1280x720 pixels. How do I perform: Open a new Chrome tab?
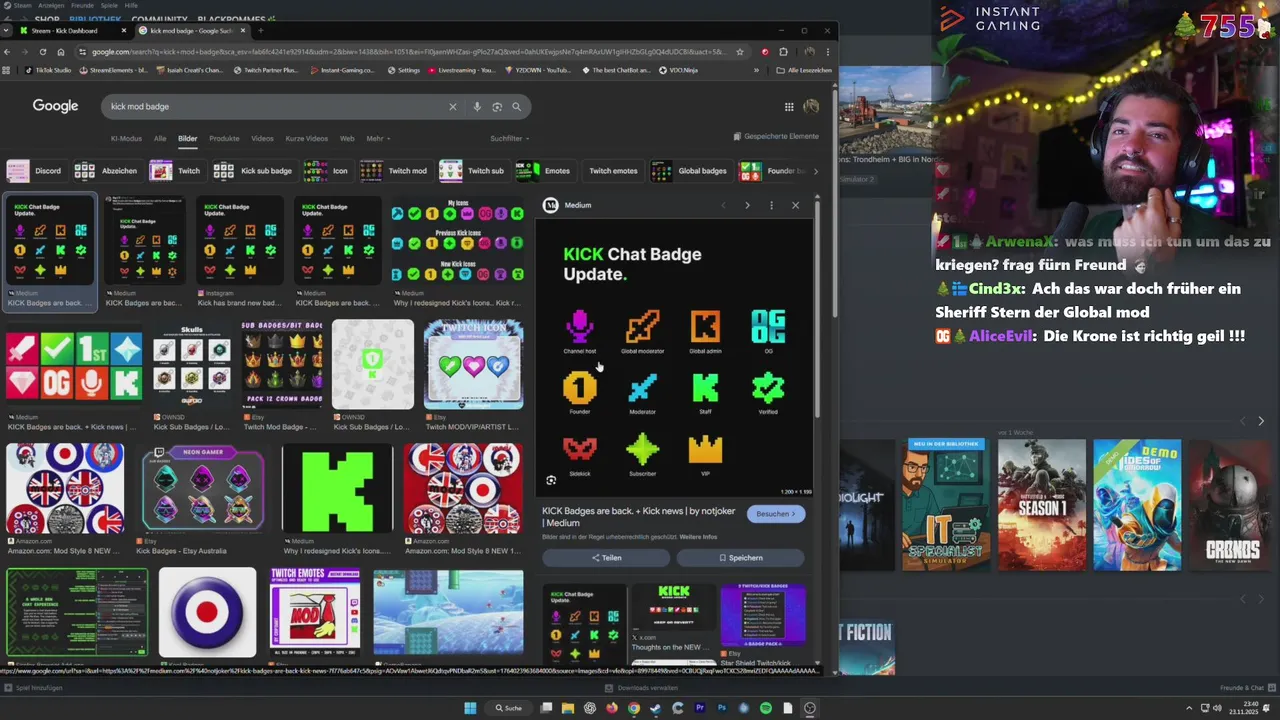coord(259,30)
